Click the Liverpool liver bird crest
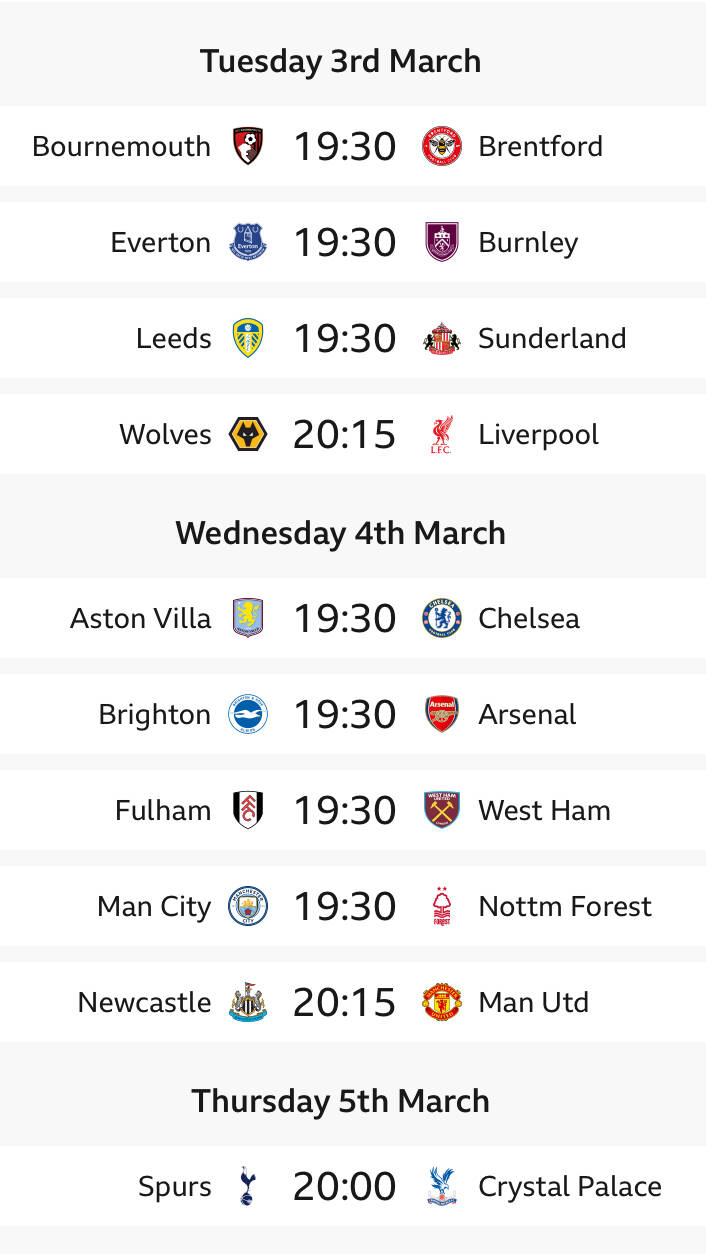Screen dimensions: 706x1254 442,434
